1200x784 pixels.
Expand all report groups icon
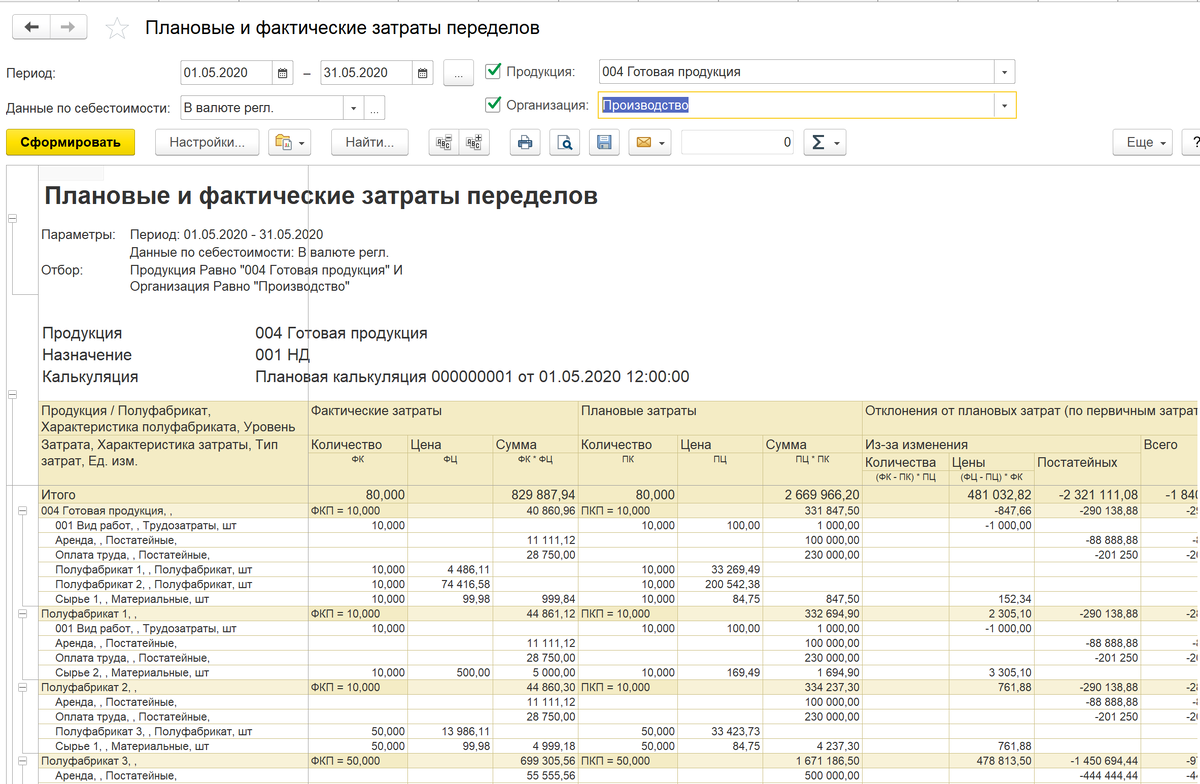click(474, 143)
